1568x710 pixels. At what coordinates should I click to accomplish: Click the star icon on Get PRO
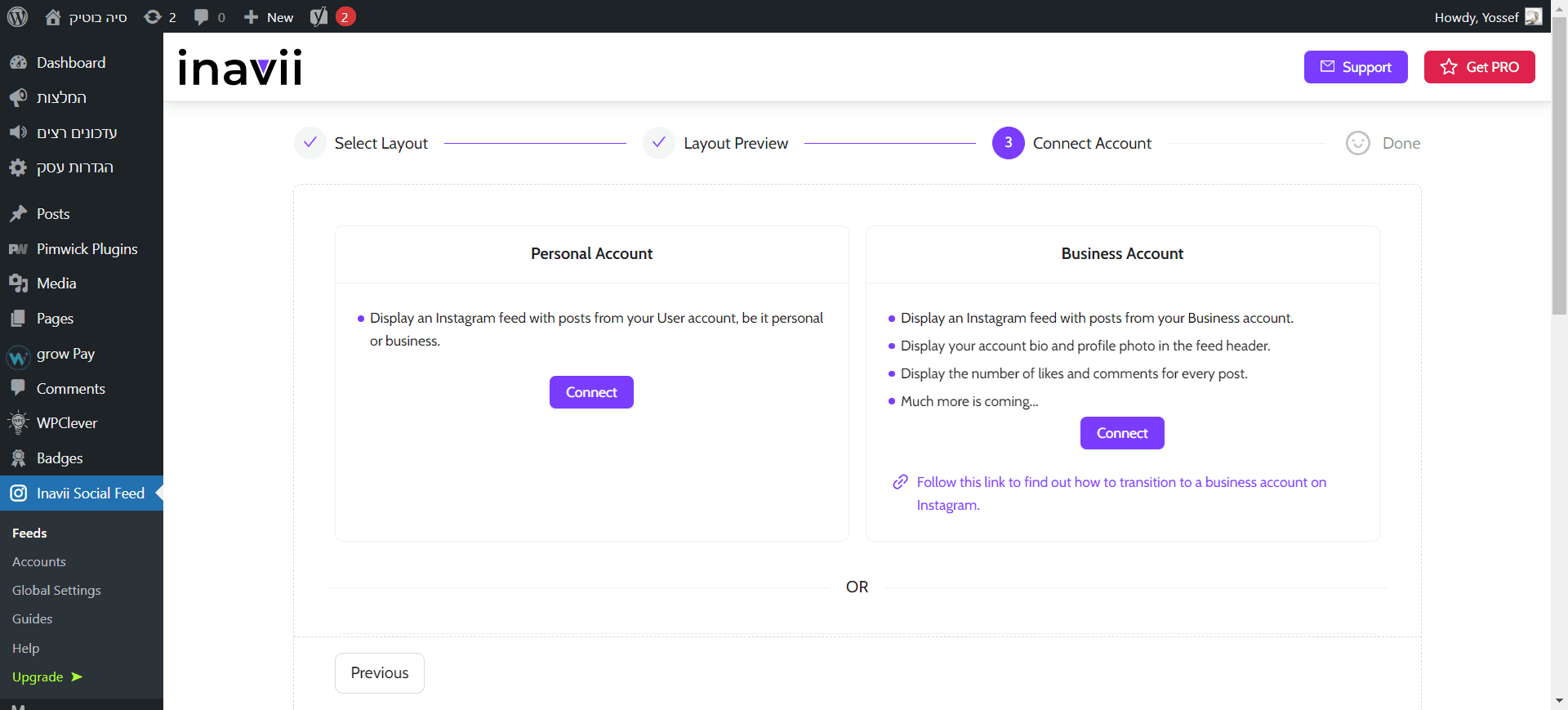click(x=1449, y=66)
